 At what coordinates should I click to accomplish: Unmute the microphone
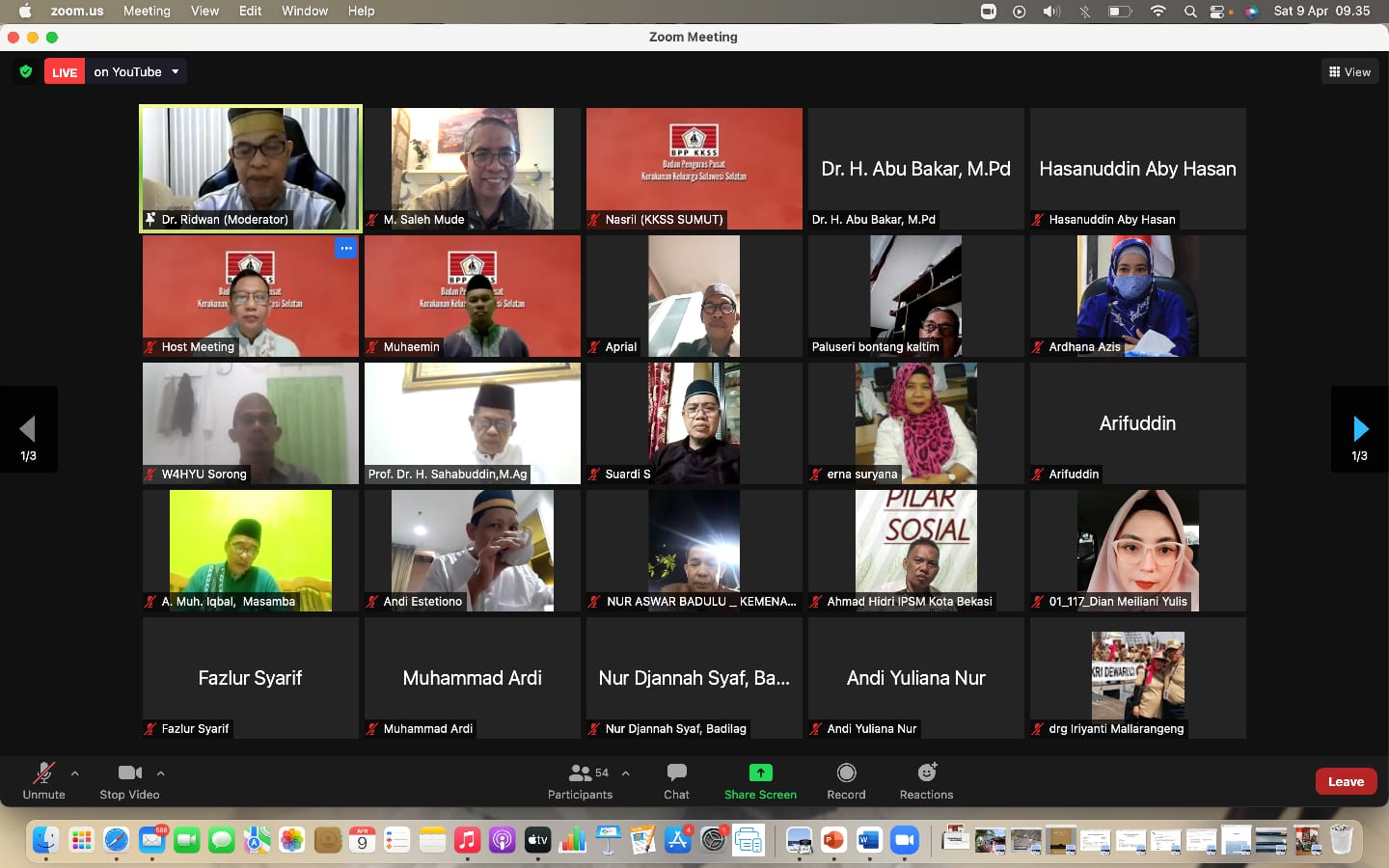43,773
